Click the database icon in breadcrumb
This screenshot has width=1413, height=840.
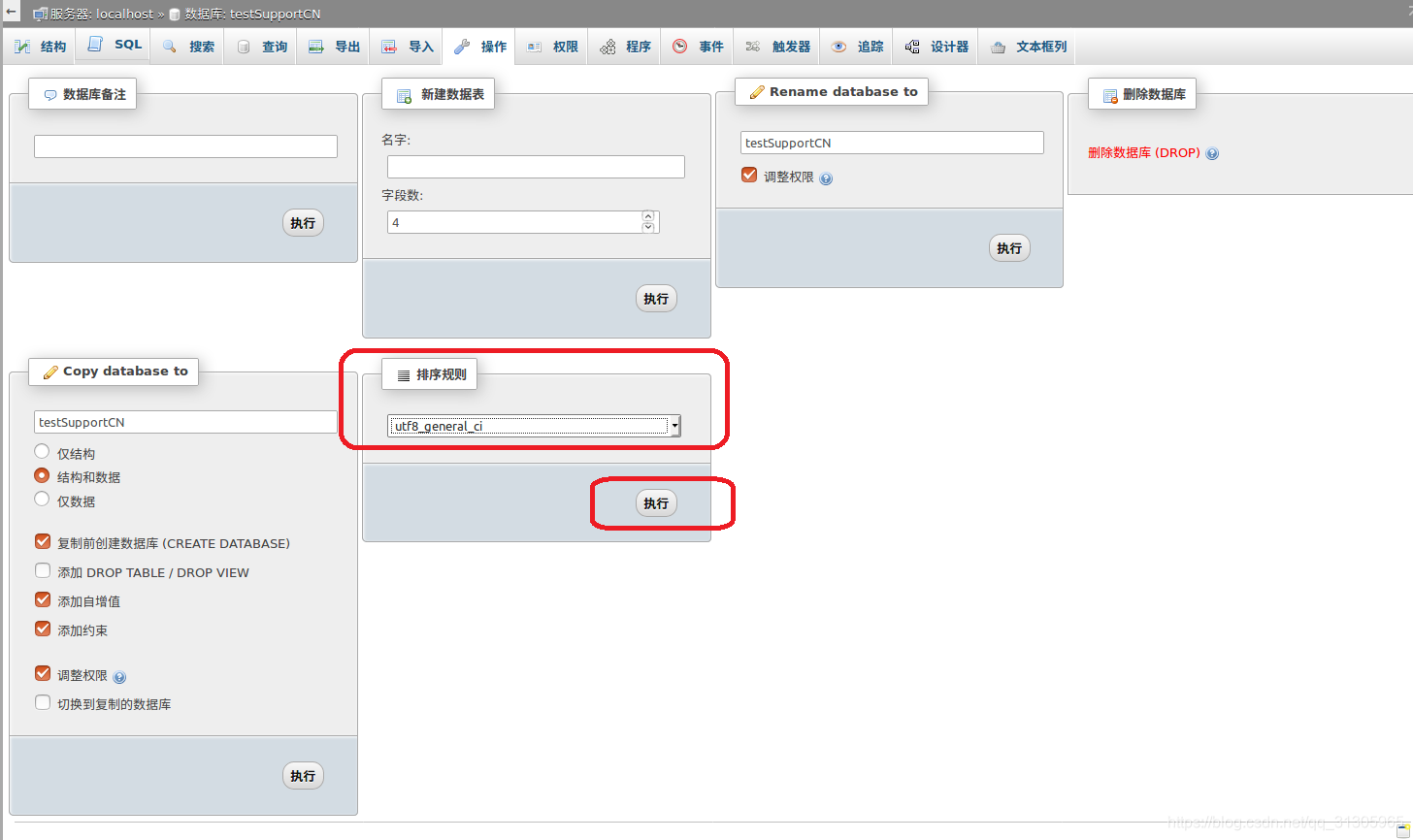click(175, 15)
